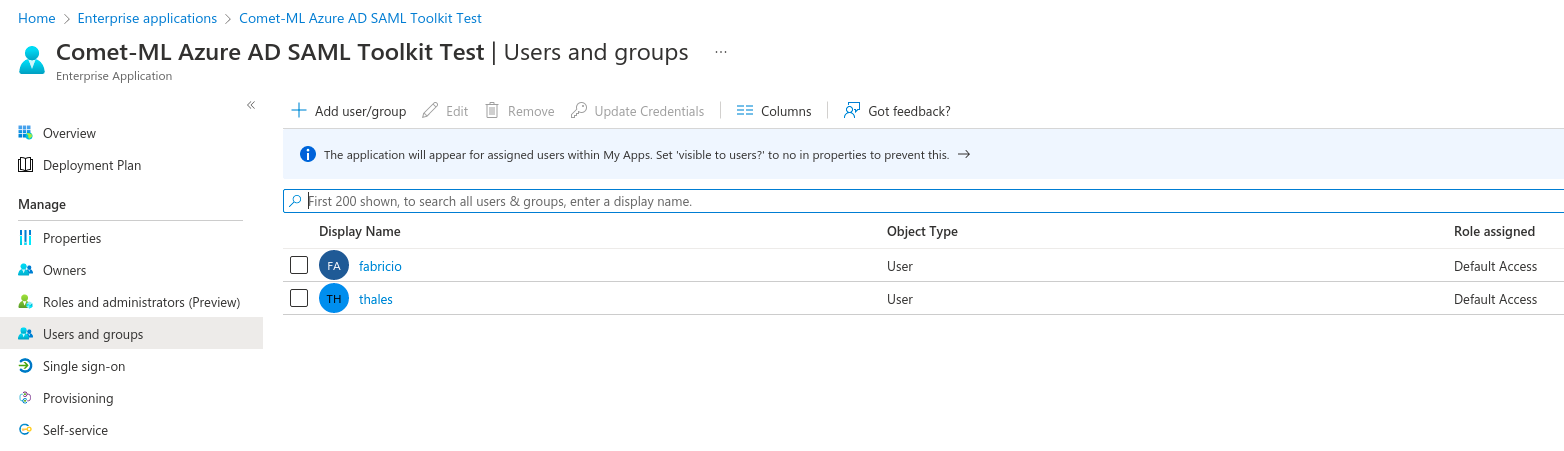This screenshot has width=1564, height=451.
Task: Select Users and groups menu item
Action: click(x=131, y=334)
